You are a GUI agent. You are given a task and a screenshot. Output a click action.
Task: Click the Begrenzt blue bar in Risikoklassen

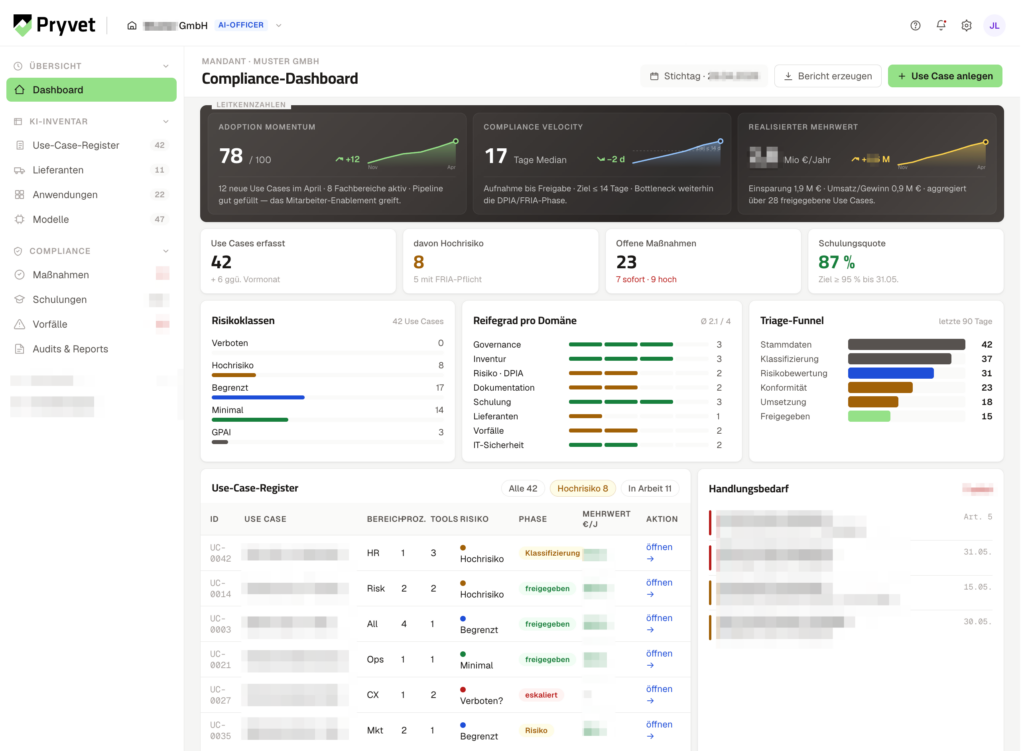(x=258, y=397)
